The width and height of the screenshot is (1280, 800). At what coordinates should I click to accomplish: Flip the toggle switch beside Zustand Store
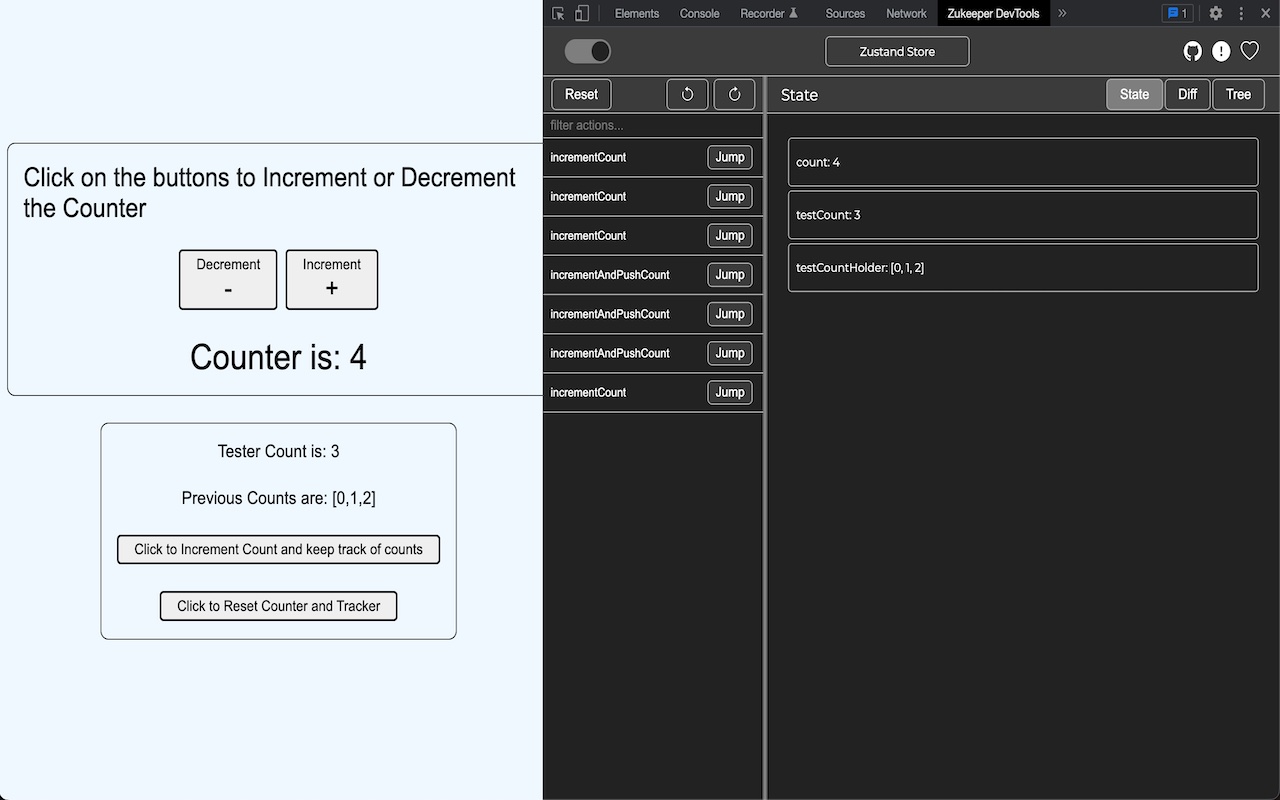click(x=588, y=50)
